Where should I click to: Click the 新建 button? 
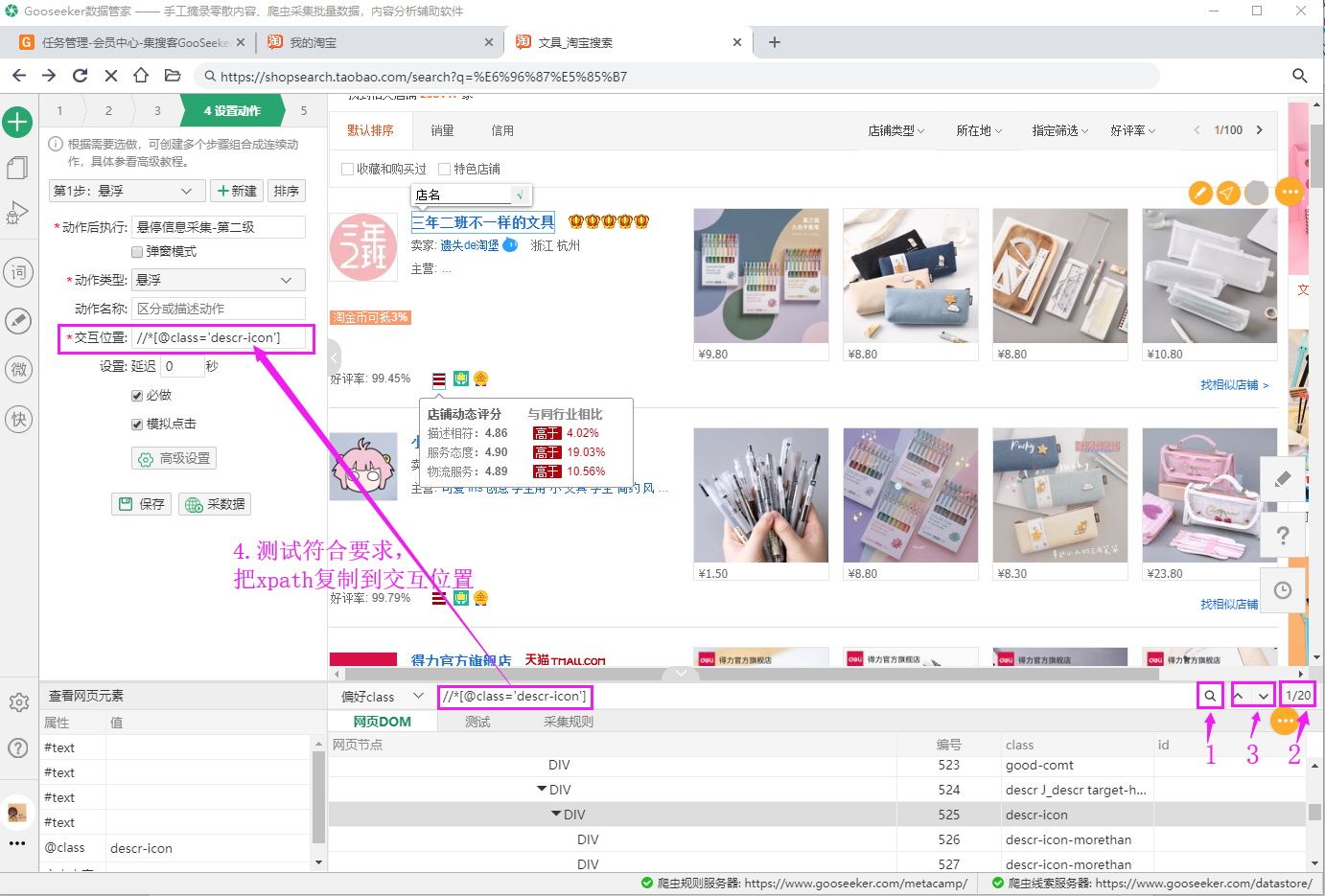point(236,191)
